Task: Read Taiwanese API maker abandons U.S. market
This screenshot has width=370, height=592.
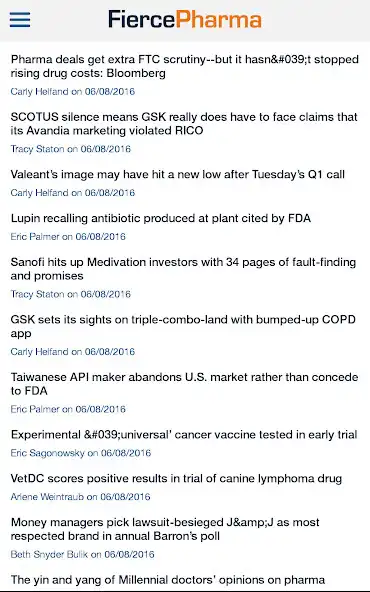Action: [184, 384]
